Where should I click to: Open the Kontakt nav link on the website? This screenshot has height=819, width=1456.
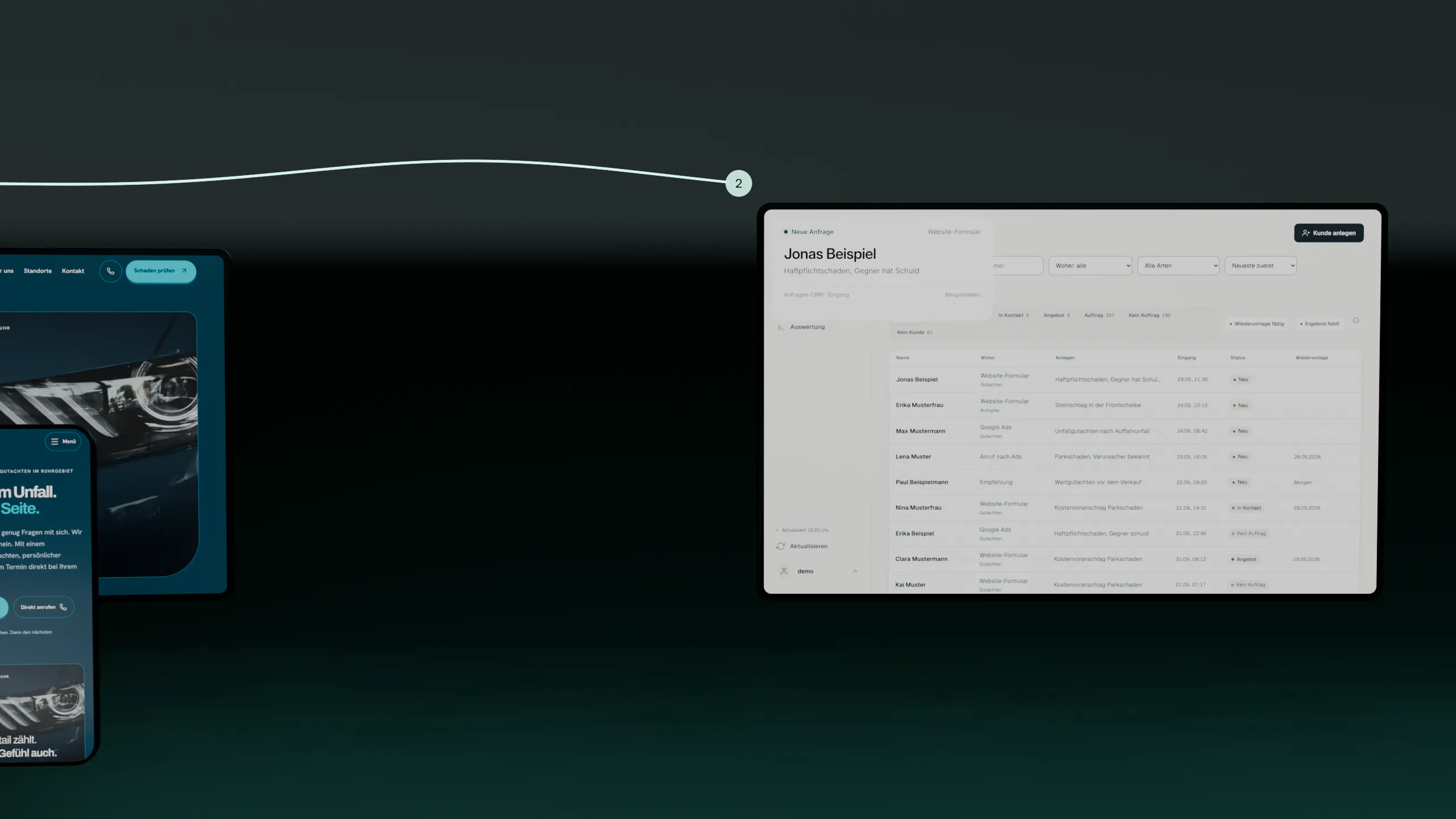pos(73,271)
